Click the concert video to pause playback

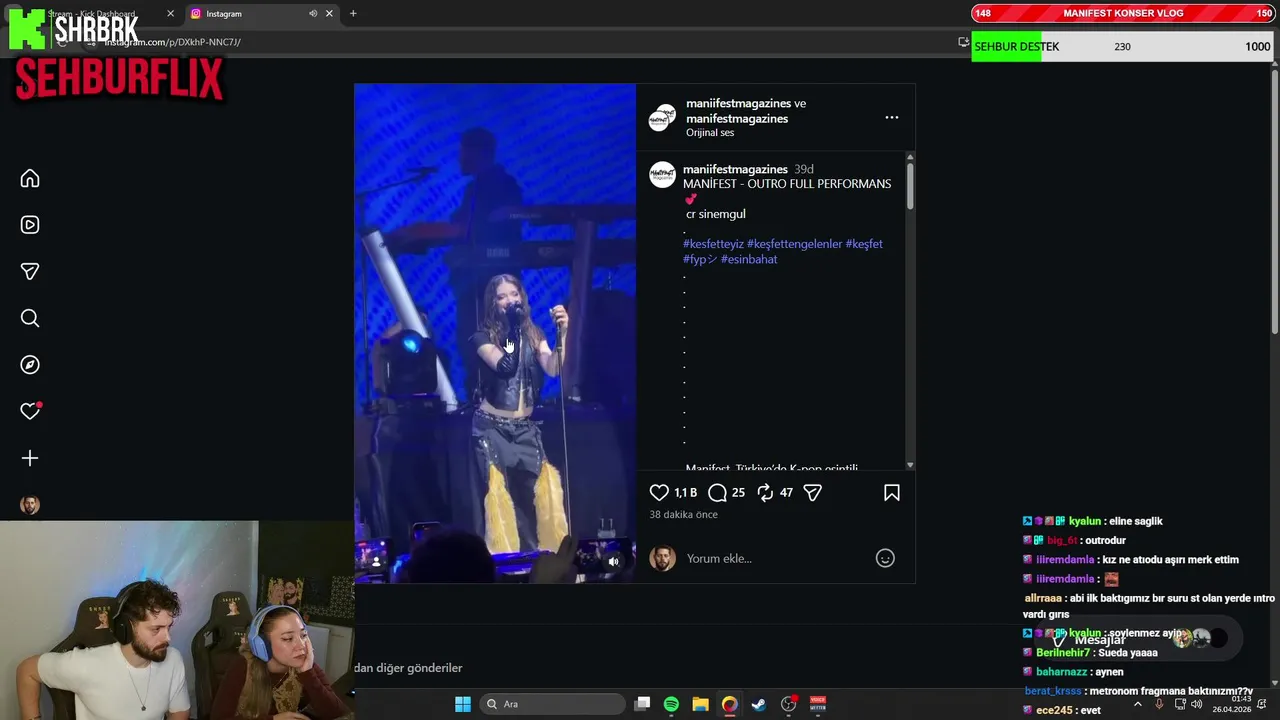click(495, 333)
